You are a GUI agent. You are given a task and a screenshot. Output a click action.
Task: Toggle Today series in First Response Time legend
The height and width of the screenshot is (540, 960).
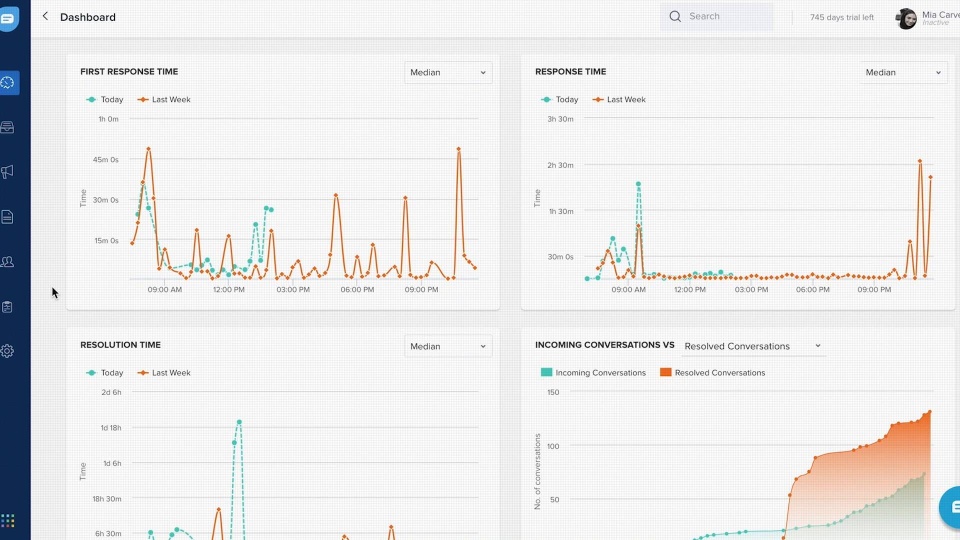(x=105, y=99)
